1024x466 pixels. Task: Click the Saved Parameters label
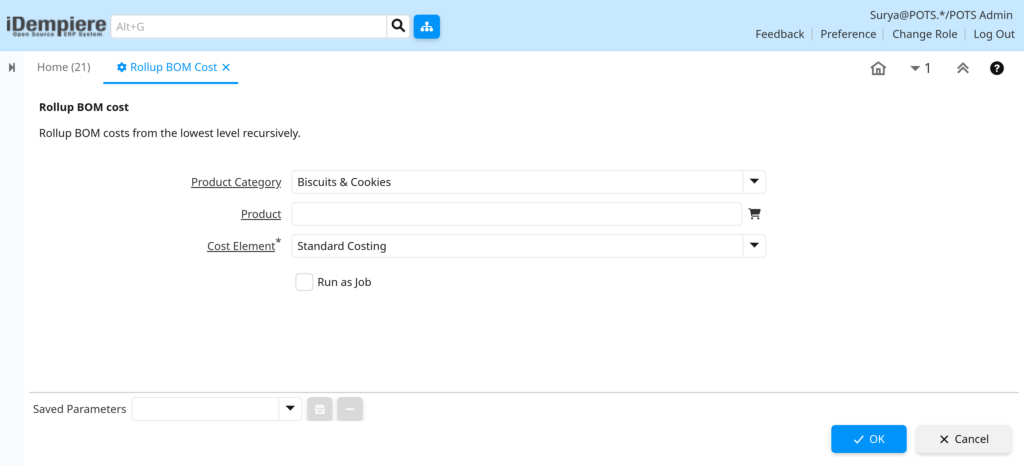pyautogui.click(x=80, y=409)
